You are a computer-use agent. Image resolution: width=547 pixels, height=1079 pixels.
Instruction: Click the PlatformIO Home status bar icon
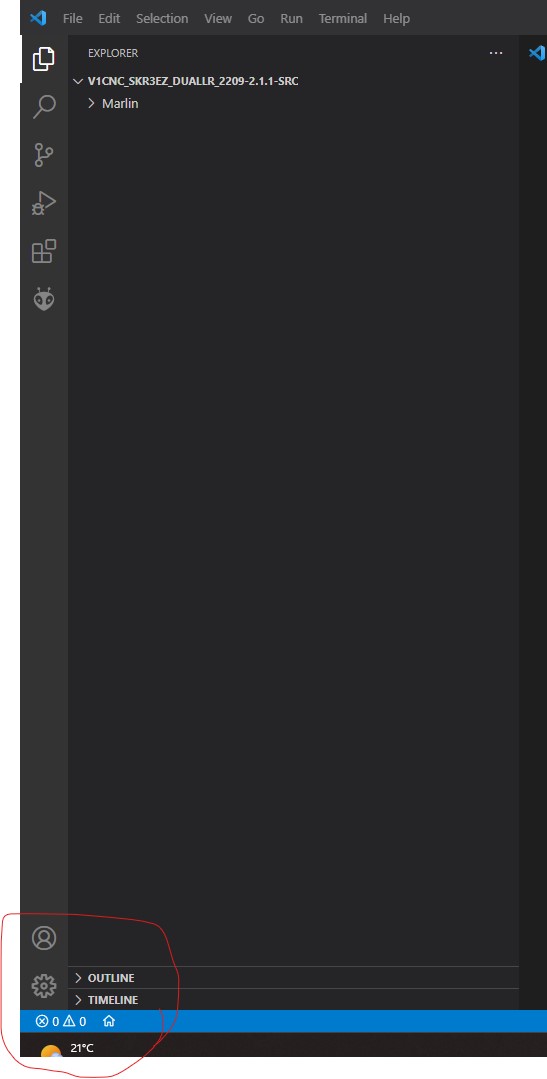(x=109, y=1021)
